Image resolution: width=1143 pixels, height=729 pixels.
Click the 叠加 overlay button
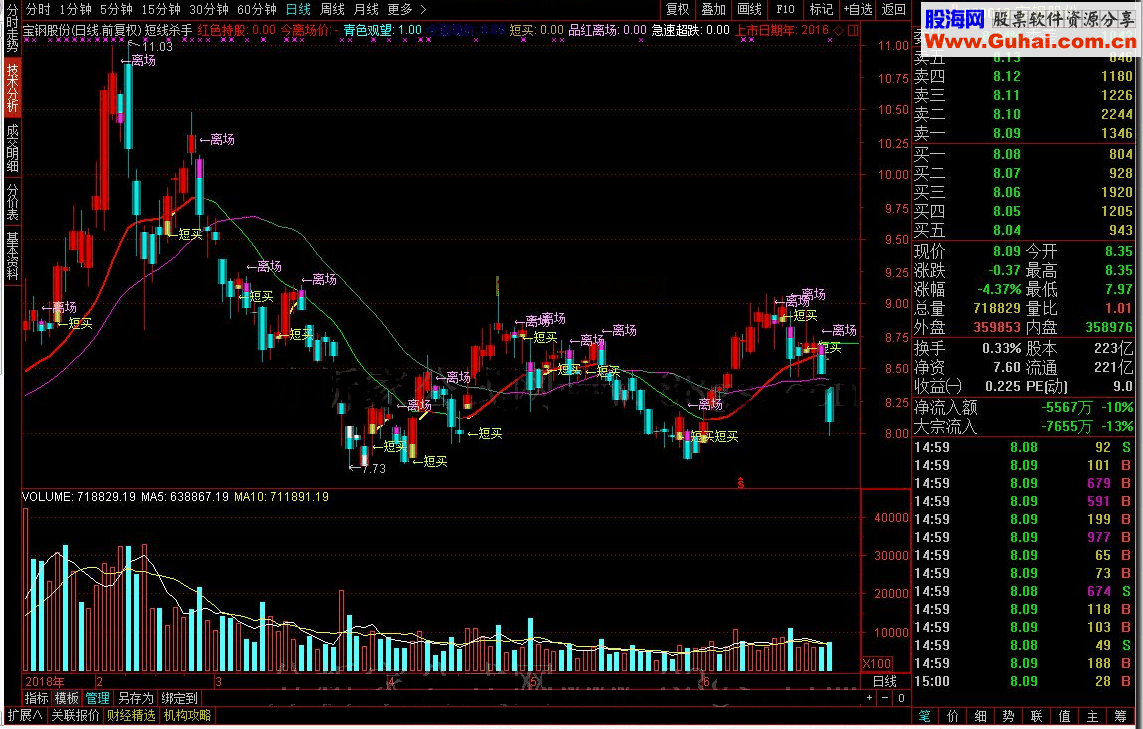point(713,9)
